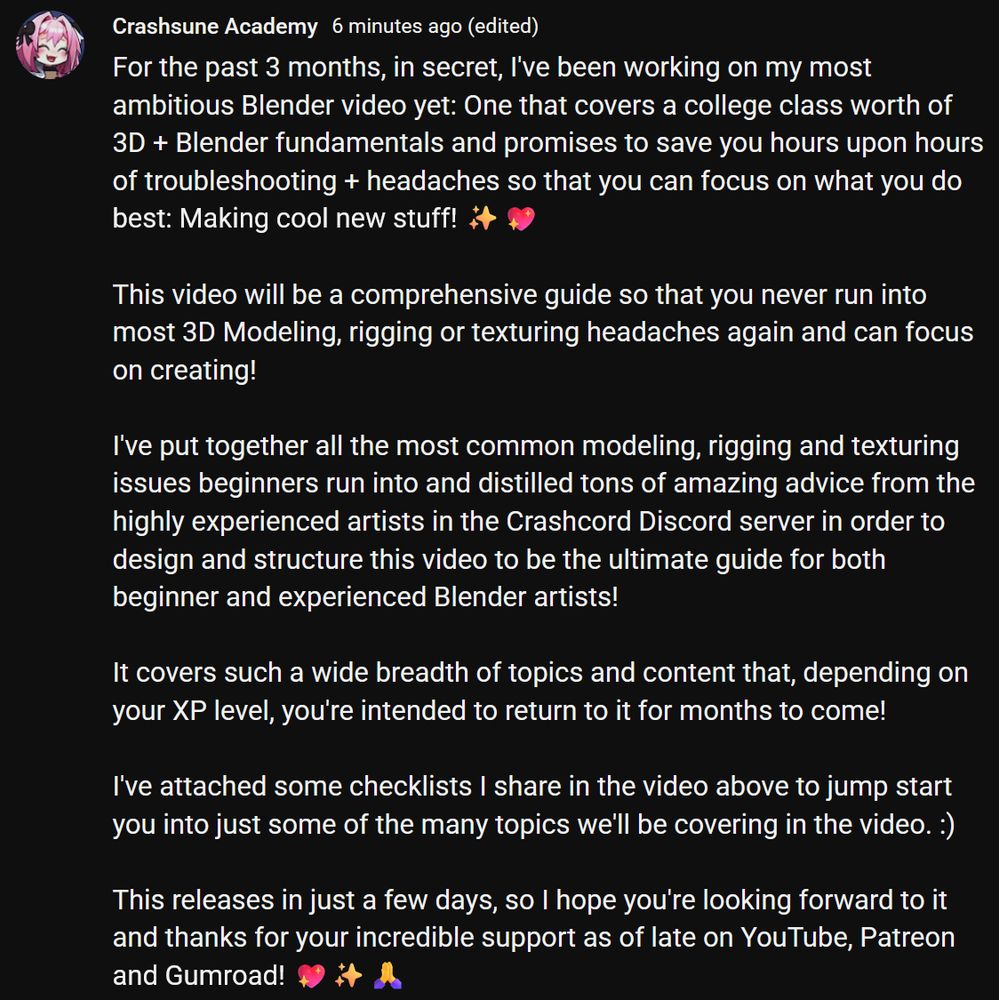This screenshot has height=1000, width=999.
Task: Click the 'This releases in just a few days' line
Action: [529, 900]
